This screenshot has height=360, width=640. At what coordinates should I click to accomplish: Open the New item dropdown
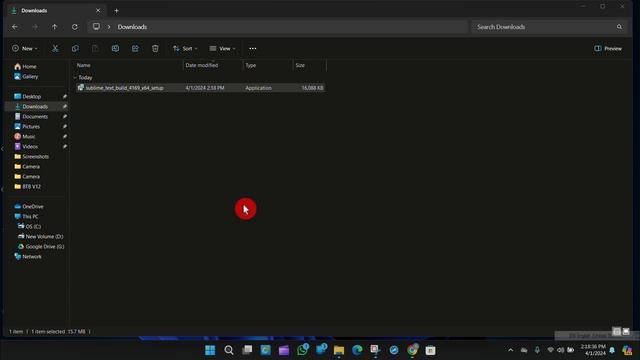[x=25, y=49]
